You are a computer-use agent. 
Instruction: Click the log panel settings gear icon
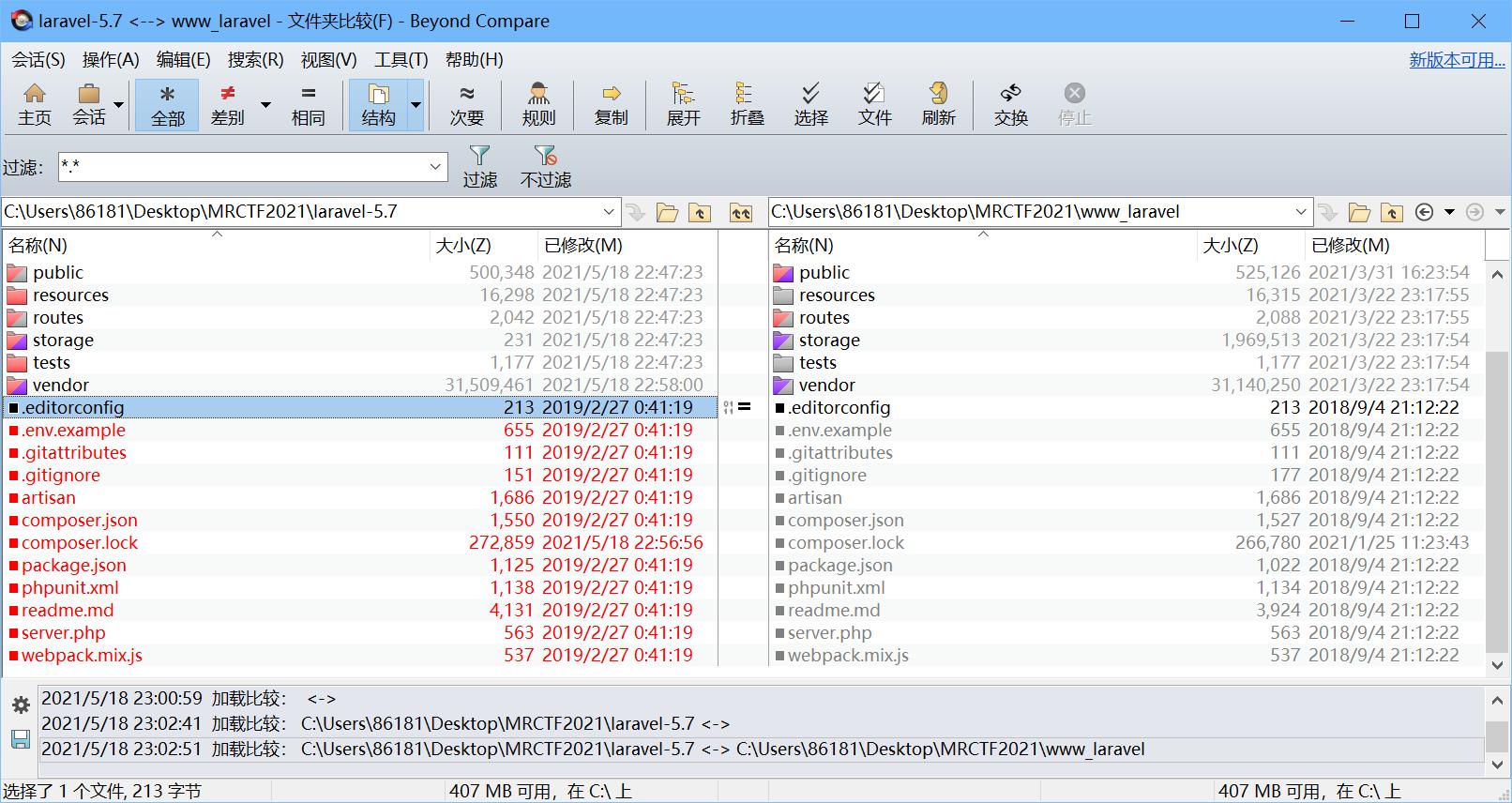point(20,705)
